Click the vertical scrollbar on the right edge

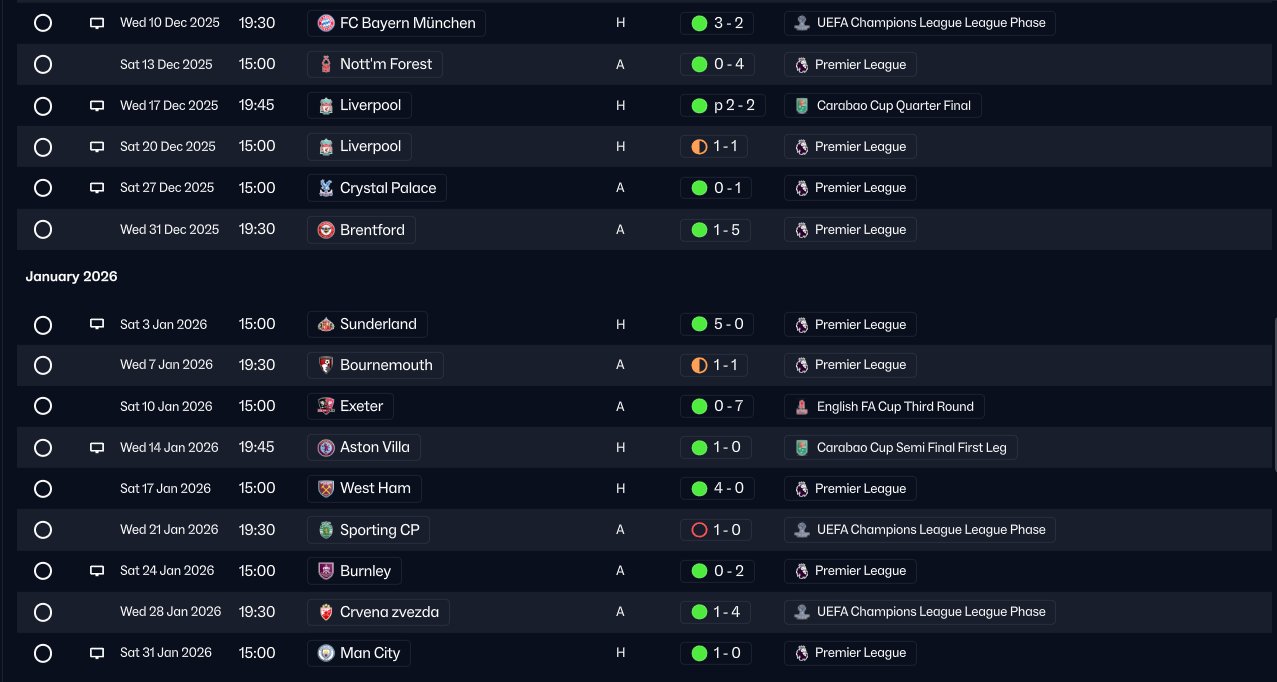coord(1273,393)
